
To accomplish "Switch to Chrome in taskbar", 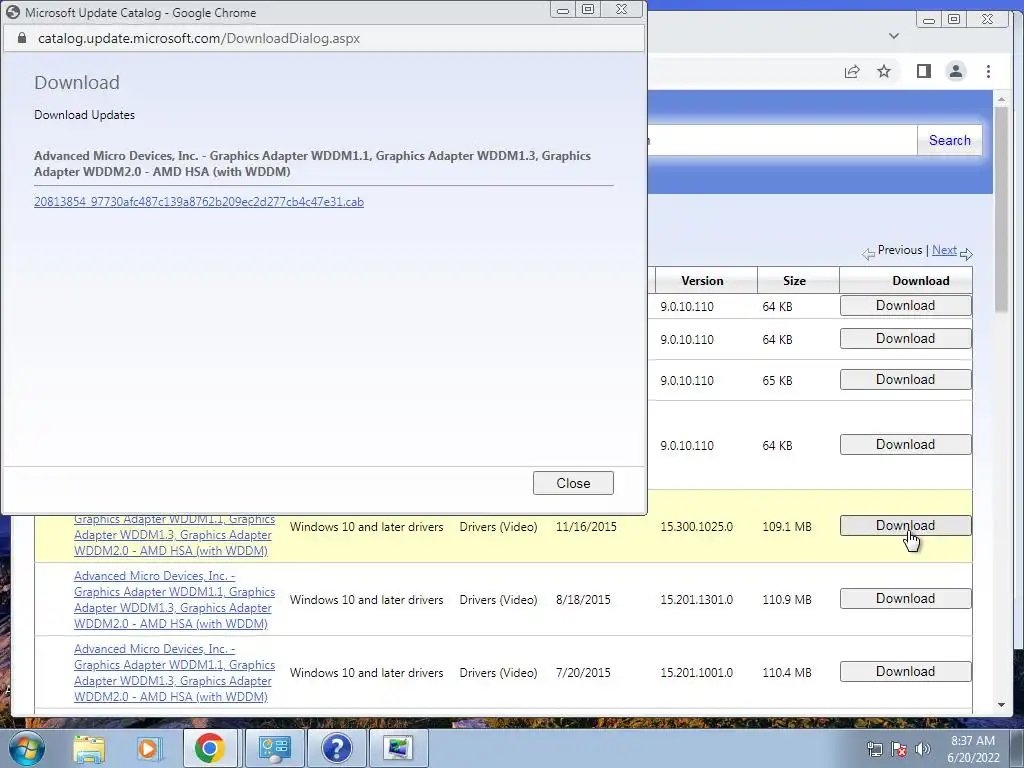I will tap(209, 748).
